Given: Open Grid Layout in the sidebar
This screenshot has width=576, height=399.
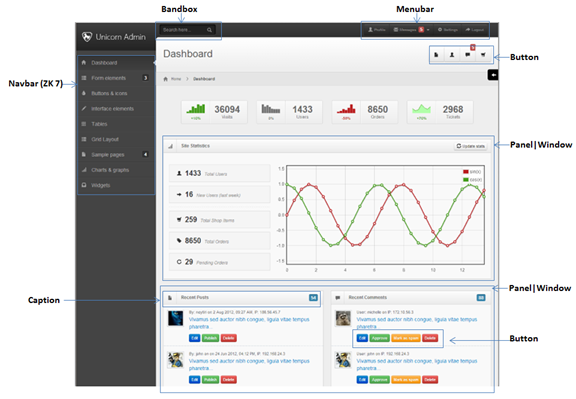Looking at the screenshot, I should coord(116,139).
